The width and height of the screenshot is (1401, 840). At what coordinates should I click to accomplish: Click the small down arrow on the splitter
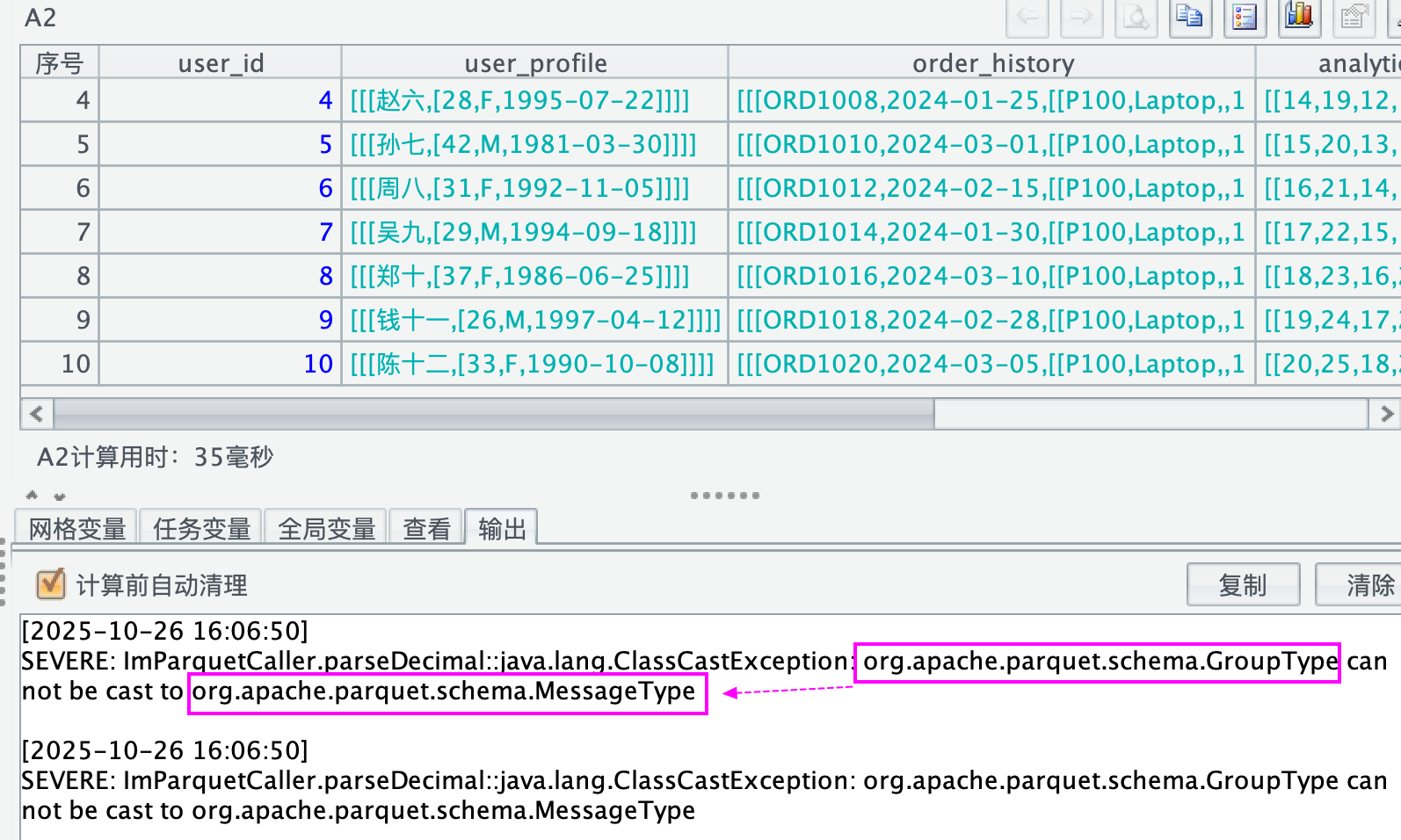click(x=60, y=496)
